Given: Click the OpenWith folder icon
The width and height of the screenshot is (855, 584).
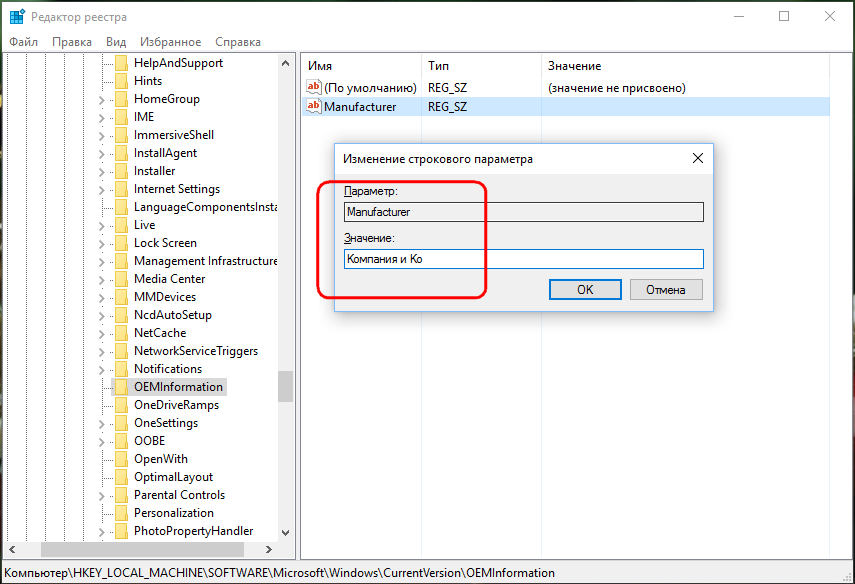Looking at the screenshot, I should pyautogui.click(x=122, y=459).
